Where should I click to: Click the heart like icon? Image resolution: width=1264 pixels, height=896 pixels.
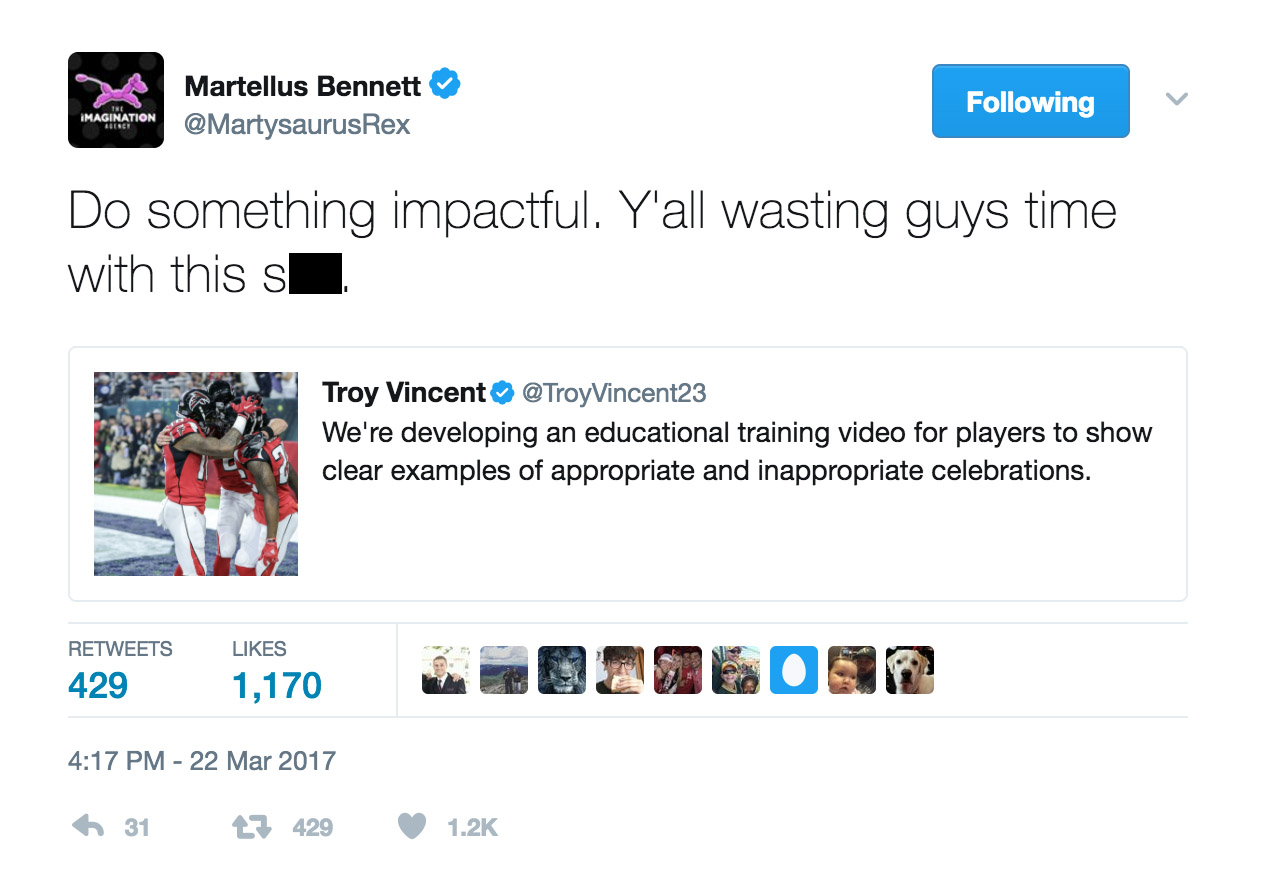click(x=412, y=826)
